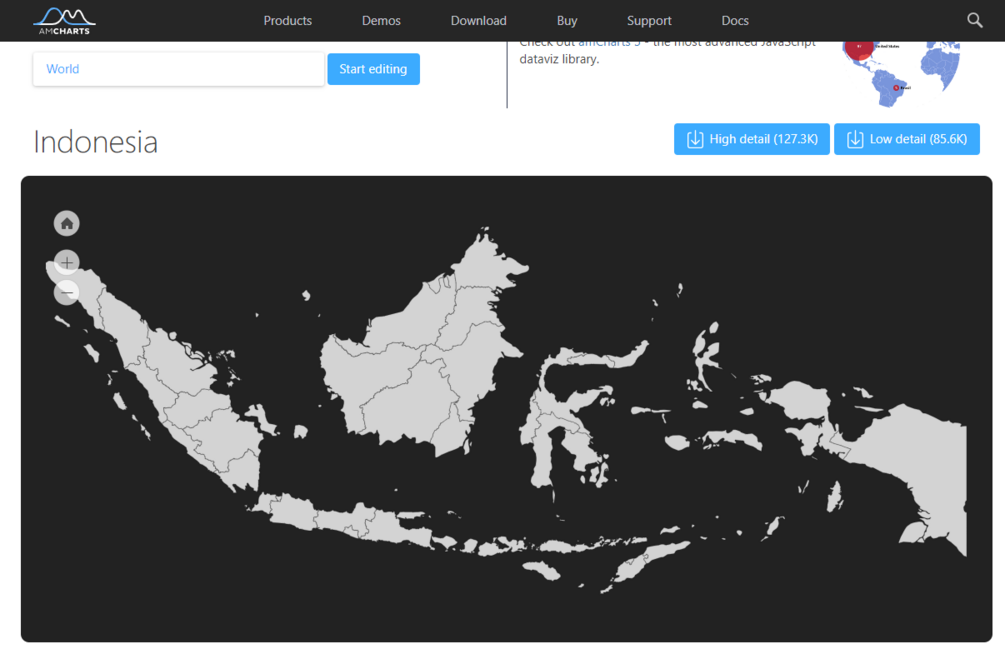This screenshot has width=1005, height=654.
Task: Click the download icon on High detail button
Action: point(694,139)
